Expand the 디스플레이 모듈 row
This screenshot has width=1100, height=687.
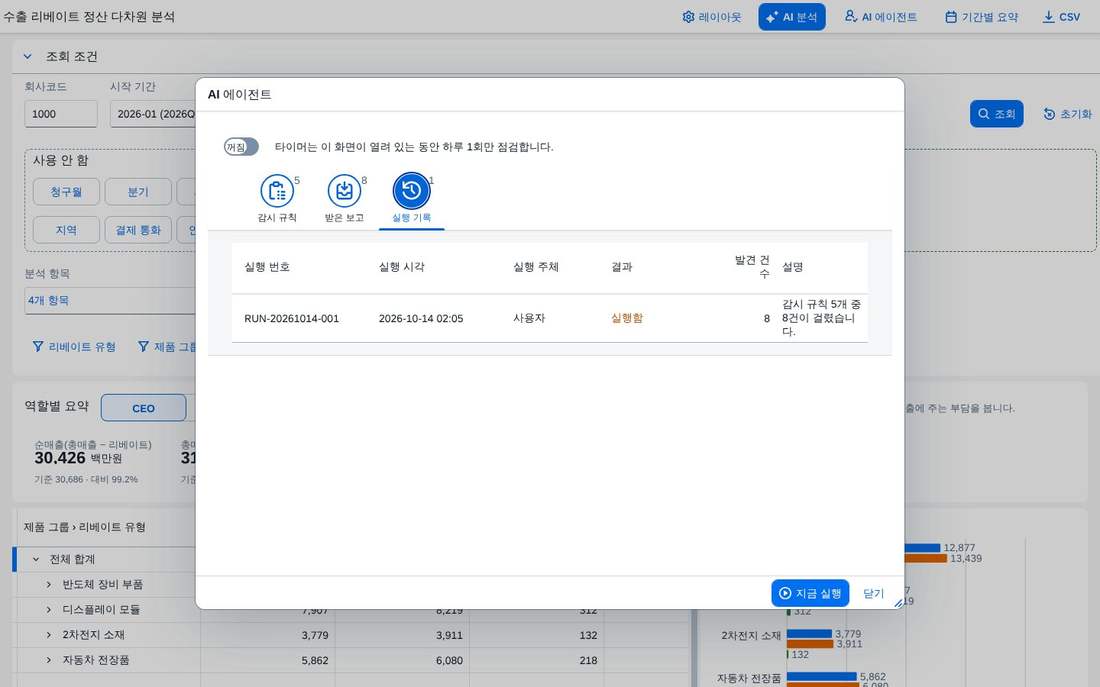[x=48, y=610]
